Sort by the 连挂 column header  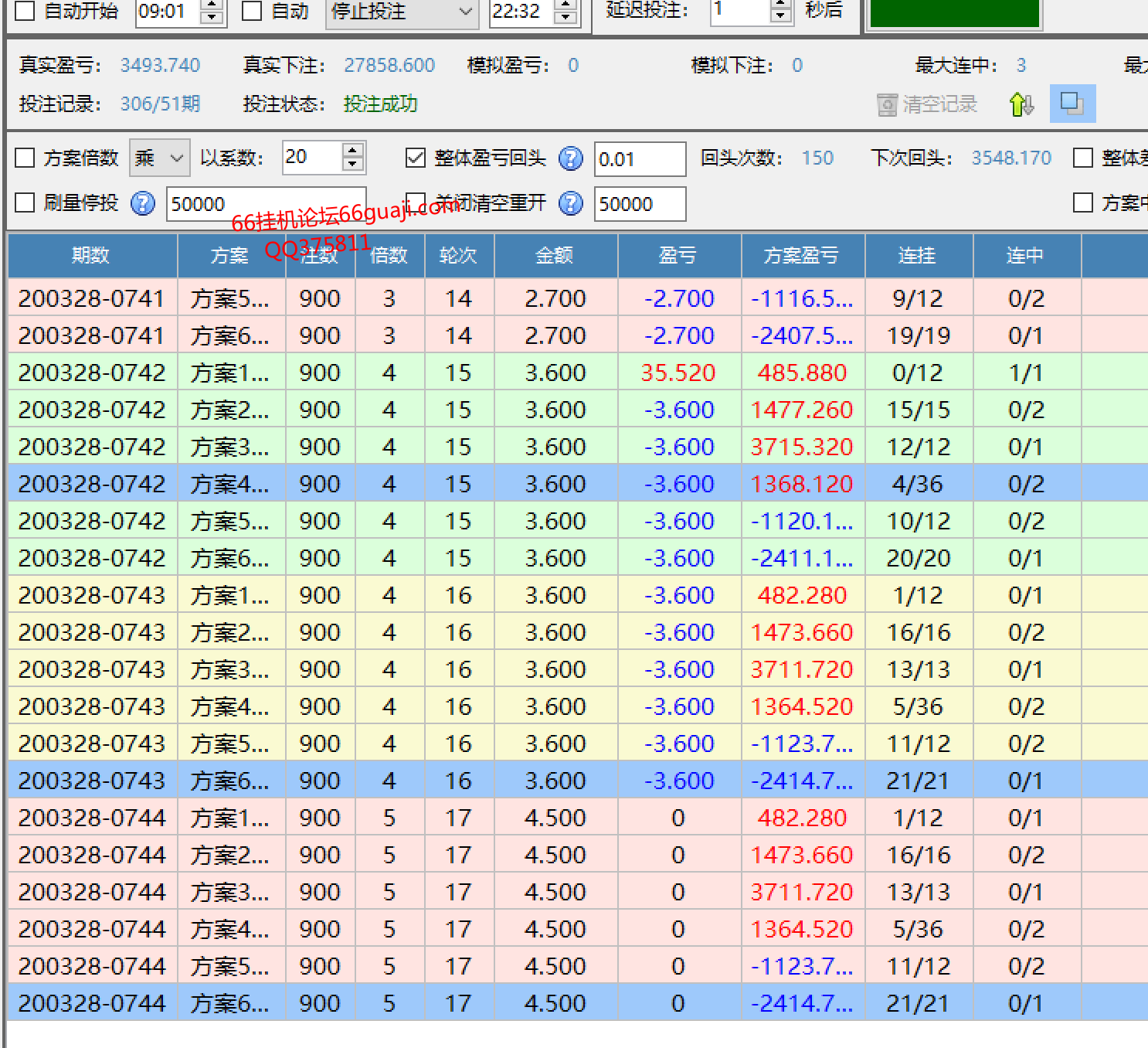pyautogui.click(x=919, y=256)
